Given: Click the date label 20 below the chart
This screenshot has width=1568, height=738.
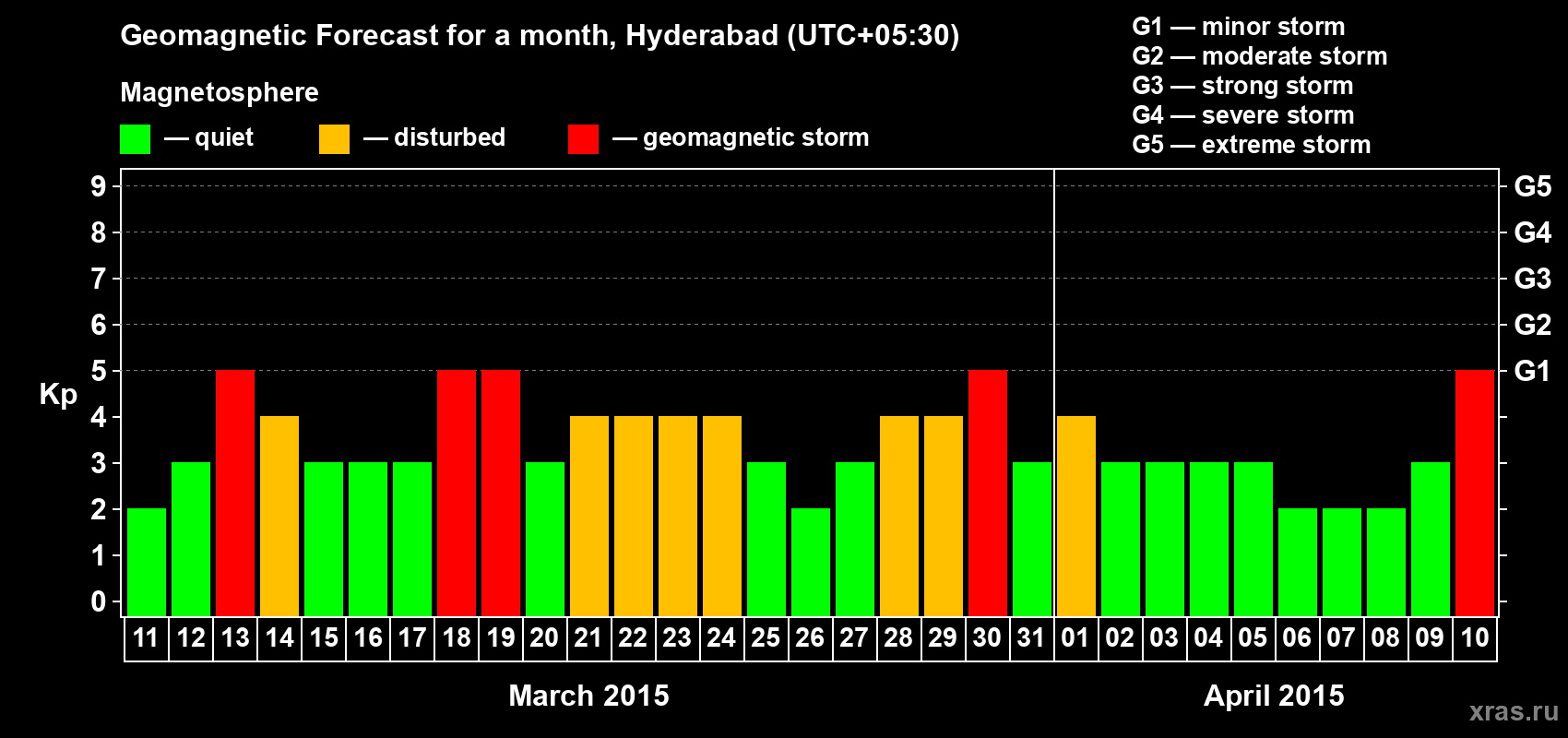Looking at the screenshot, I should 544,637.
